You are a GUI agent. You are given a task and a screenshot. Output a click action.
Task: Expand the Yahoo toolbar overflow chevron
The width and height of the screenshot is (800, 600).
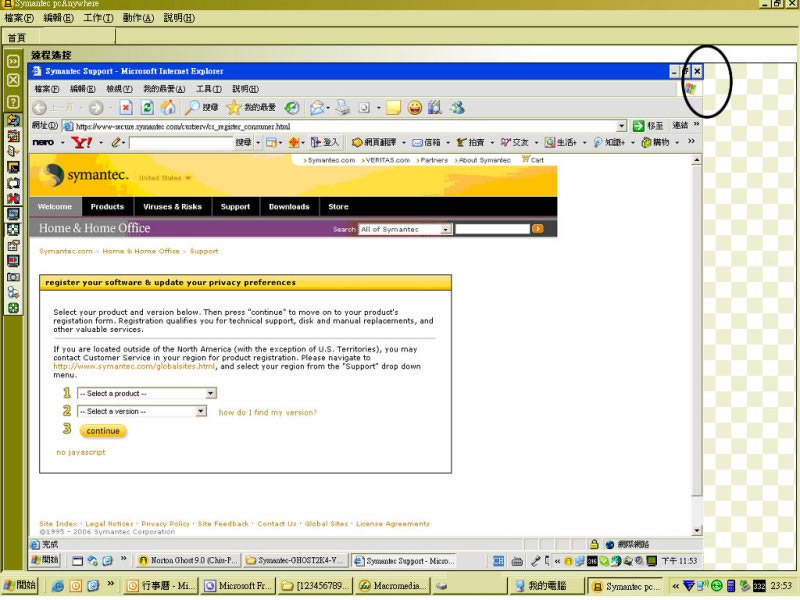pos(691,141)
